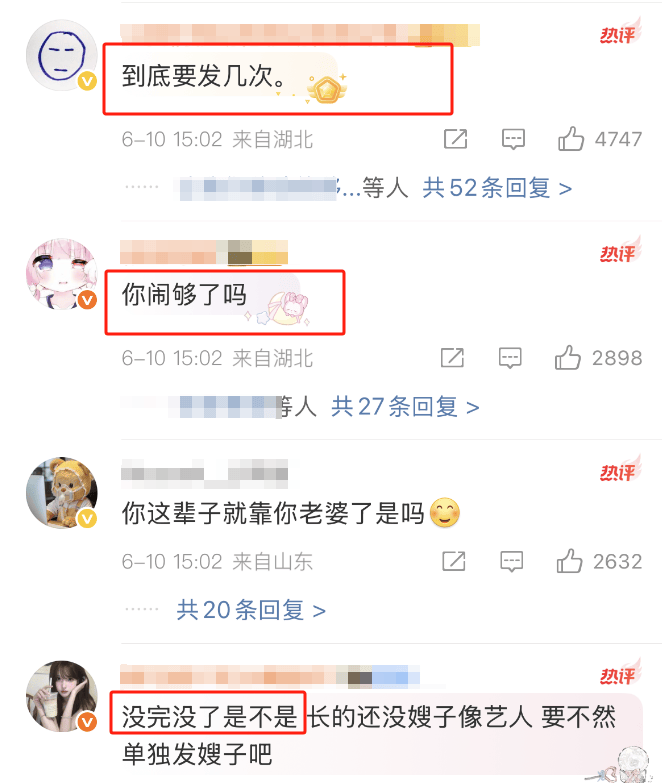Viewport: 662px width, 783px height.
Task: Open the pink-haired anime avatar profile
Action: click(62, 274)
